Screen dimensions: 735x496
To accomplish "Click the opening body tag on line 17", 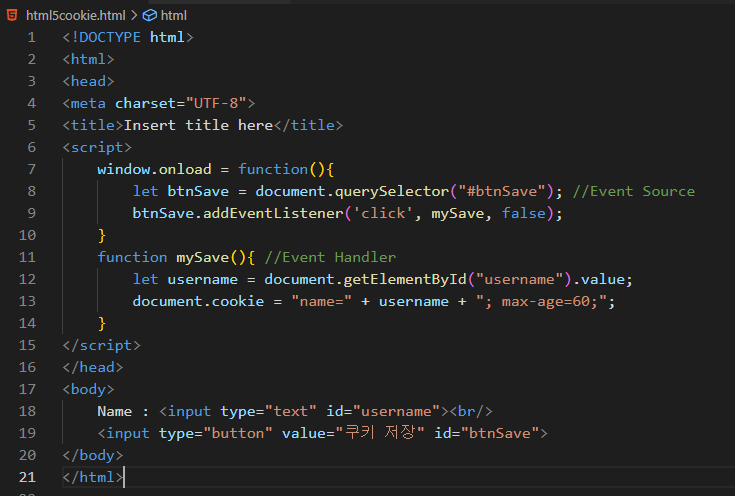I will [x=88, y=390].
